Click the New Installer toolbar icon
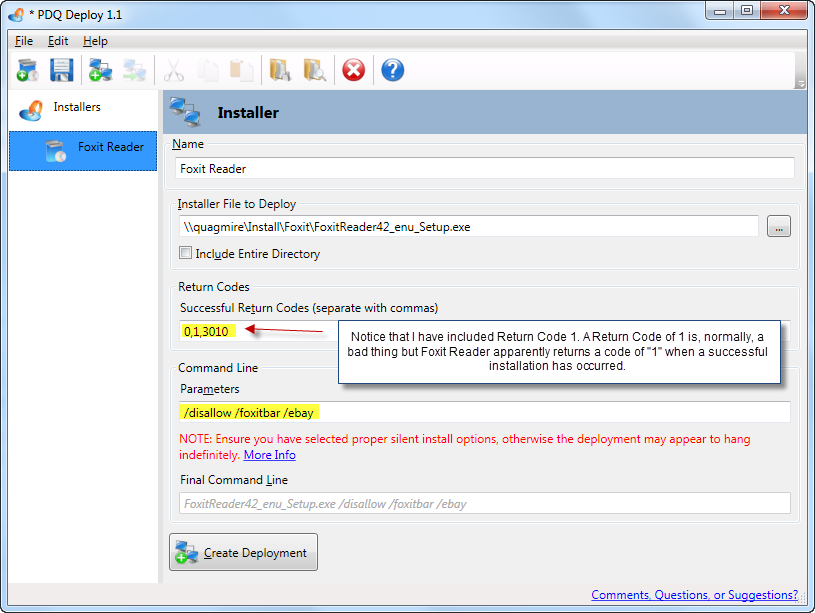Image resolution: width=815 pixels, height=613 pixels. [28, 70]
